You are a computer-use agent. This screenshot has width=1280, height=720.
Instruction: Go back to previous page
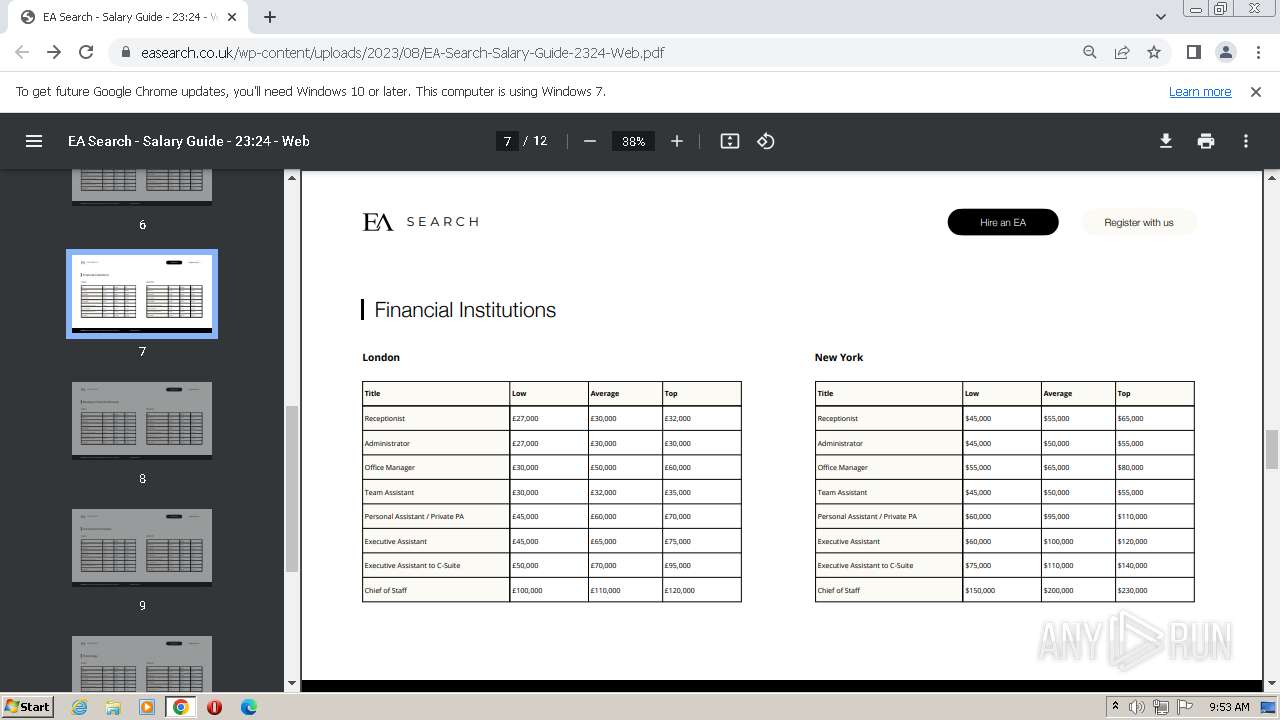coord(22,52)
